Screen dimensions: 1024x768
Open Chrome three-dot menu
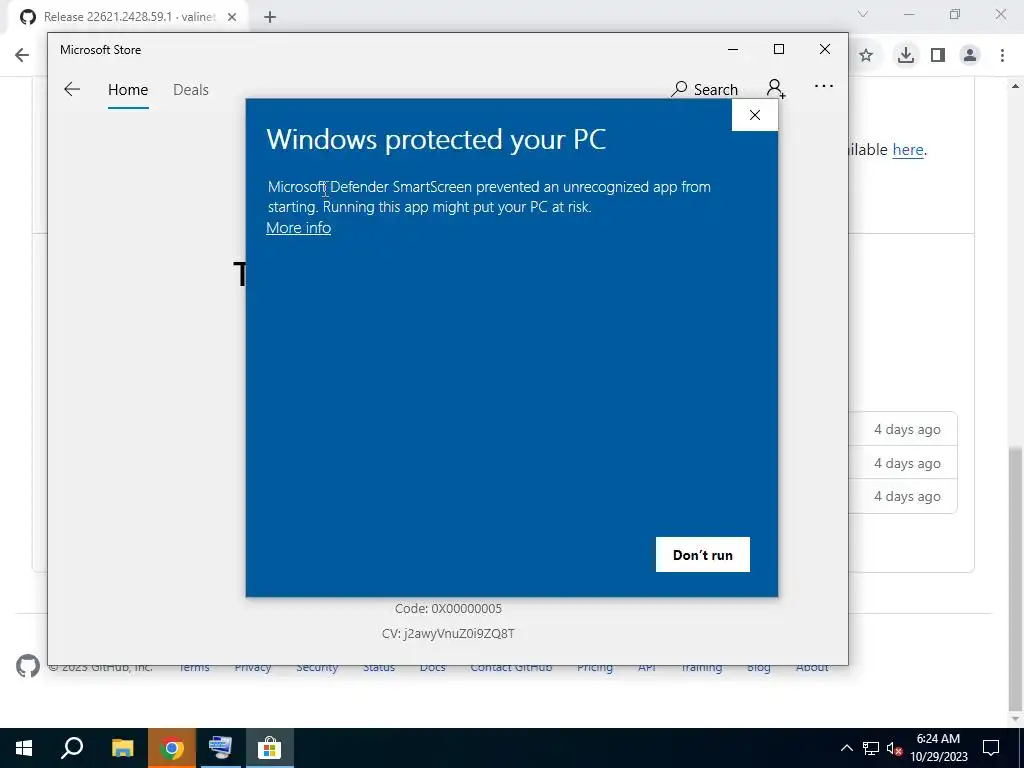tap(1002, 56)
